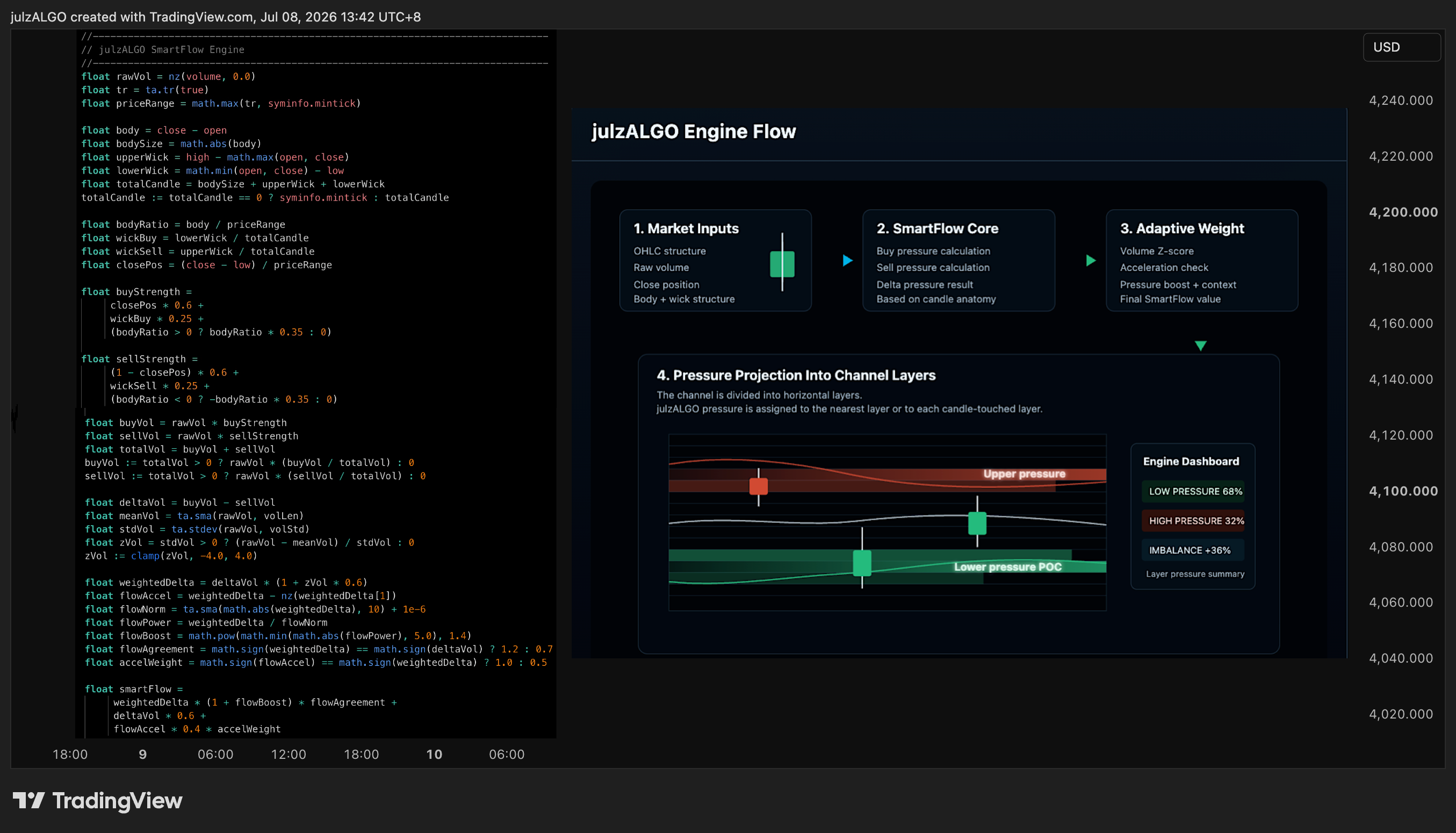The image size is (1456, 833).
Task: Click the 4,240.000 price axis label
Action: 1401,100
